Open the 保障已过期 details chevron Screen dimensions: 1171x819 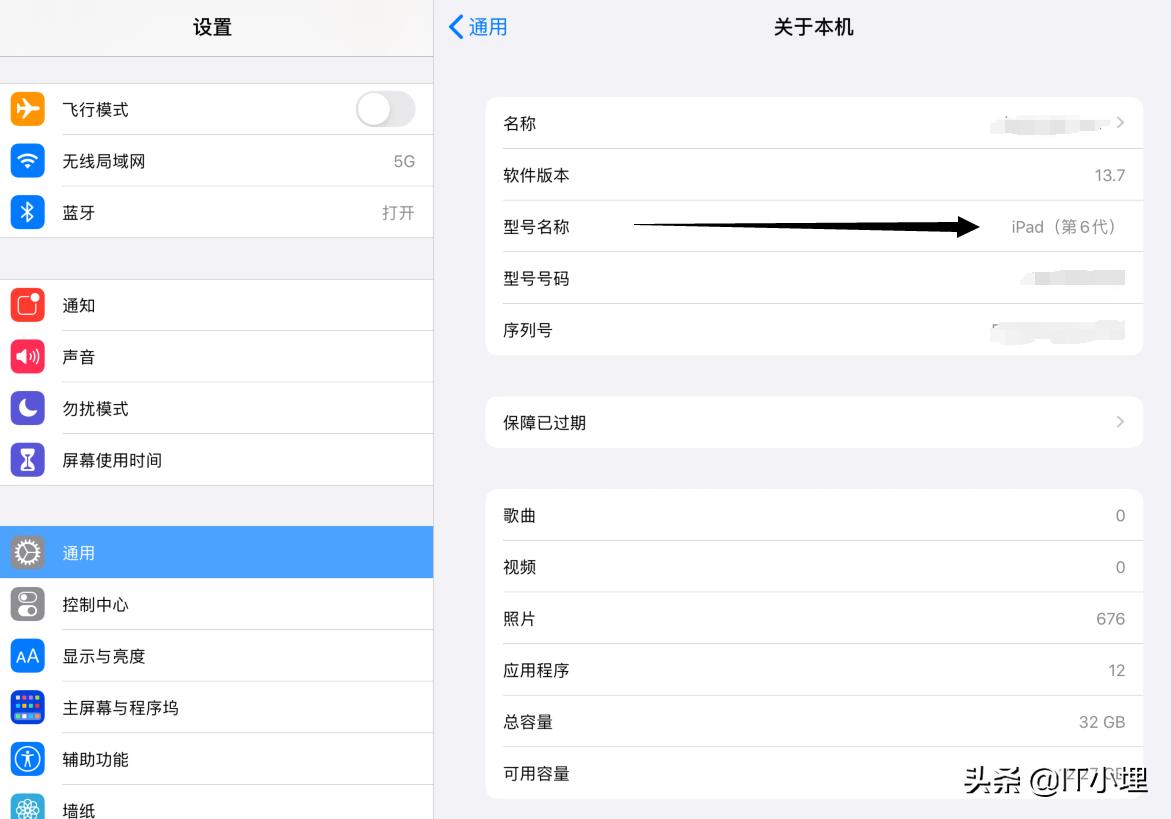pos(1119,422)
